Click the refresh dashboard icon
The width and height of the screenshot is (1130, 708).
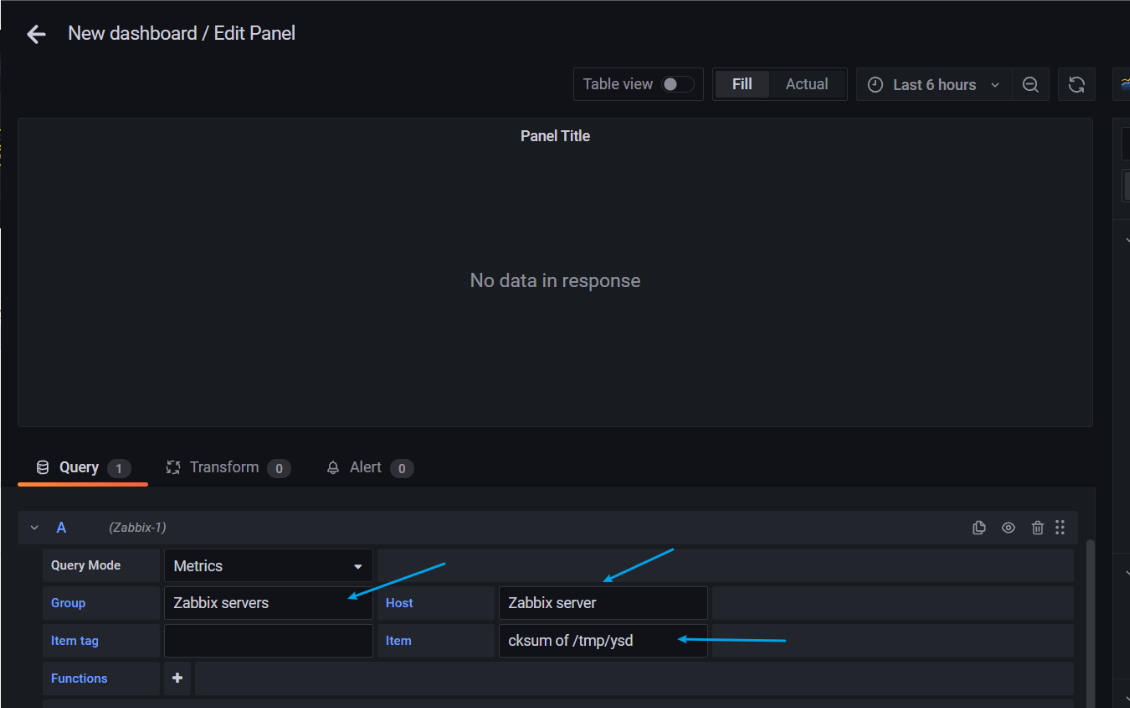click(1076, 85)
